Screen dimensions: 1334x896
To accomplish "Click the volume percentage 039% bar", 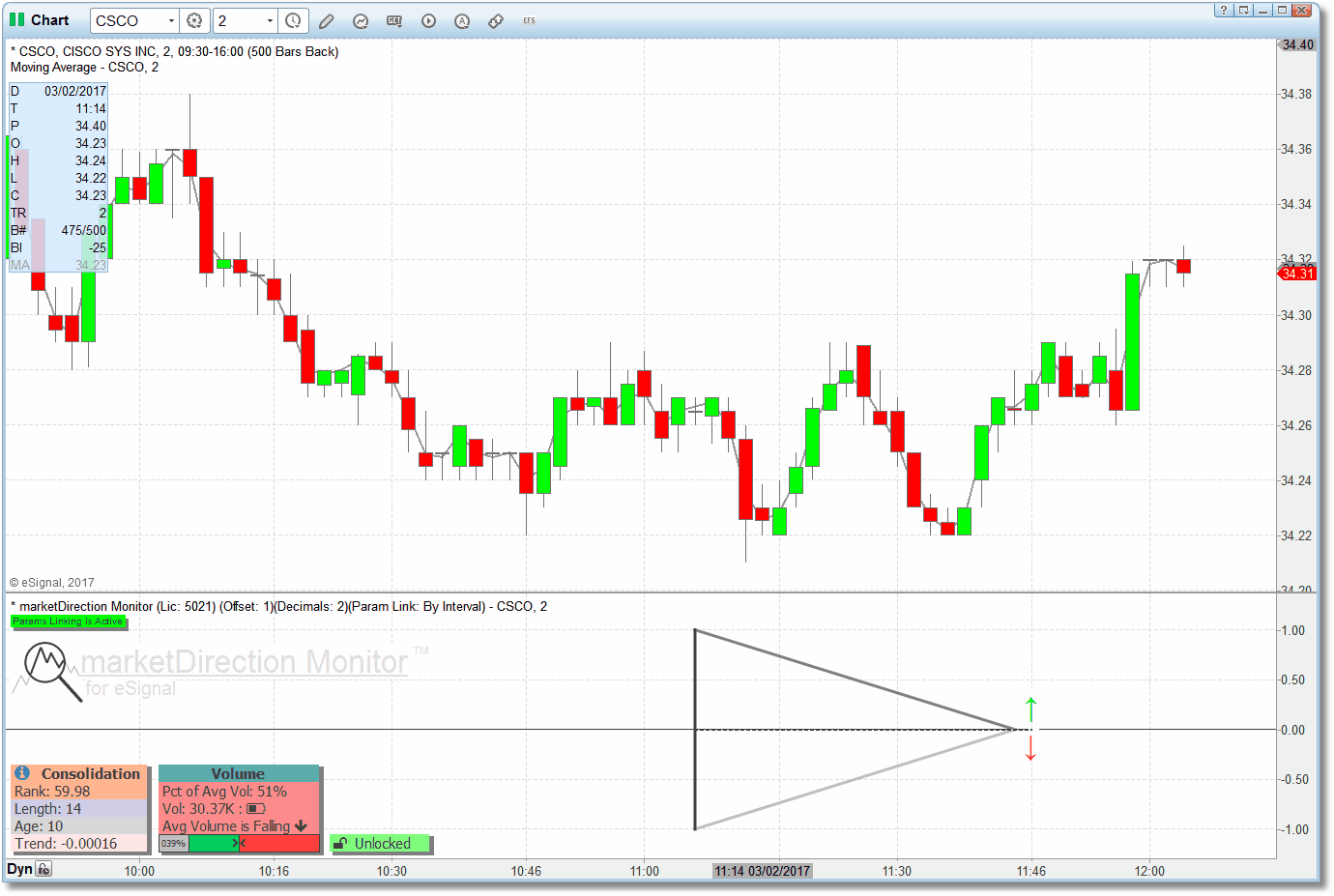I will [x=239, y=844].
